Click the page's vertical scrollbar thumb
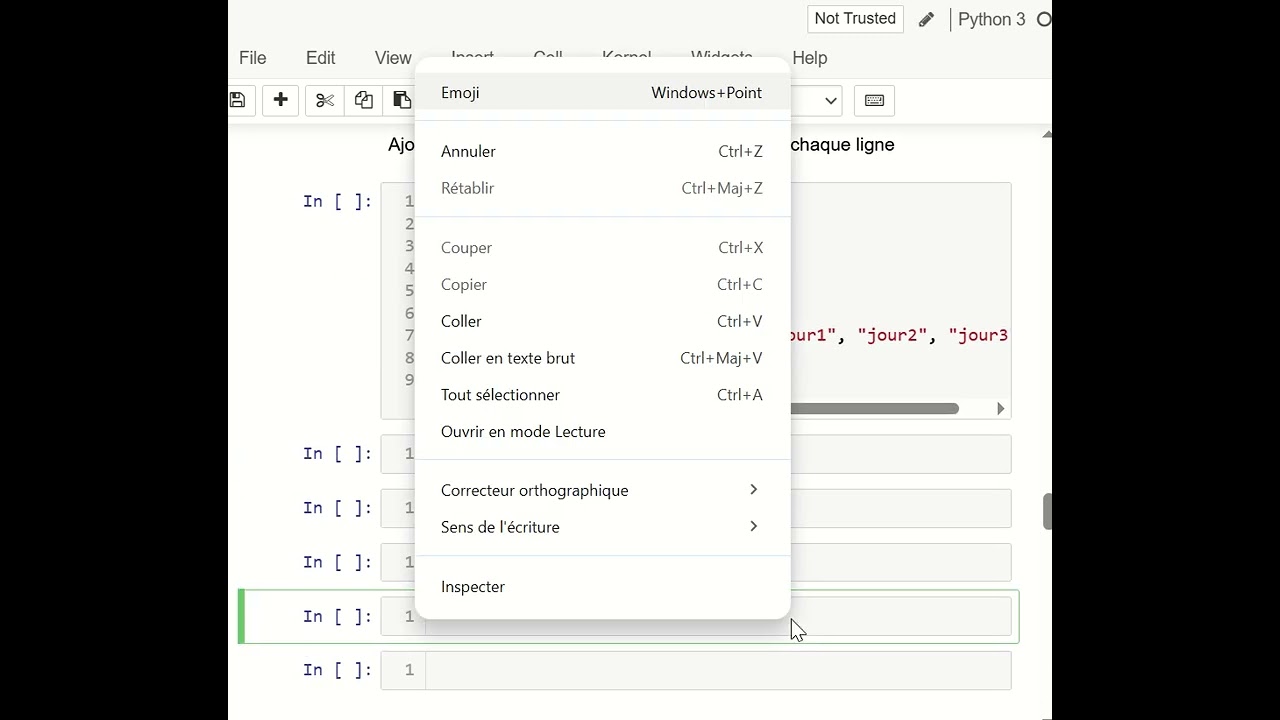The height and width of the screenshot is (720, 1280). (x=1047, y=511)
